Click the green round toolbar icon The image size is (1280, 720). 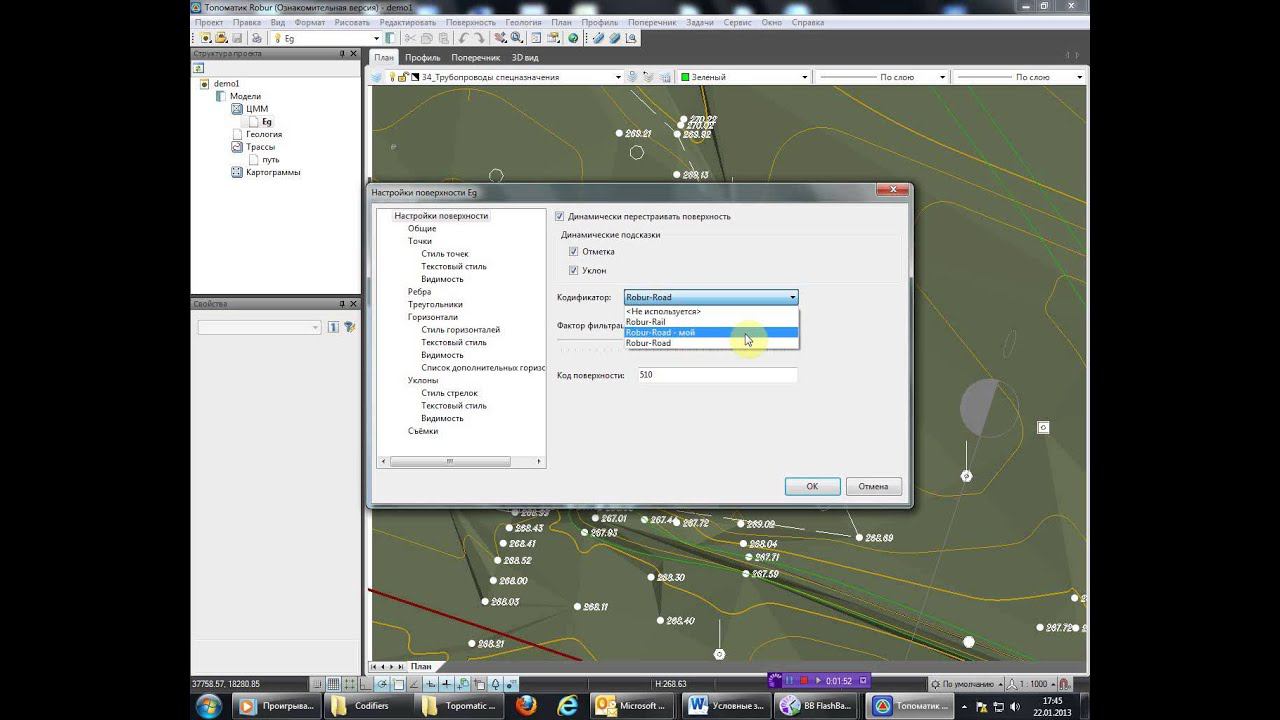click(x=574, y=38)
